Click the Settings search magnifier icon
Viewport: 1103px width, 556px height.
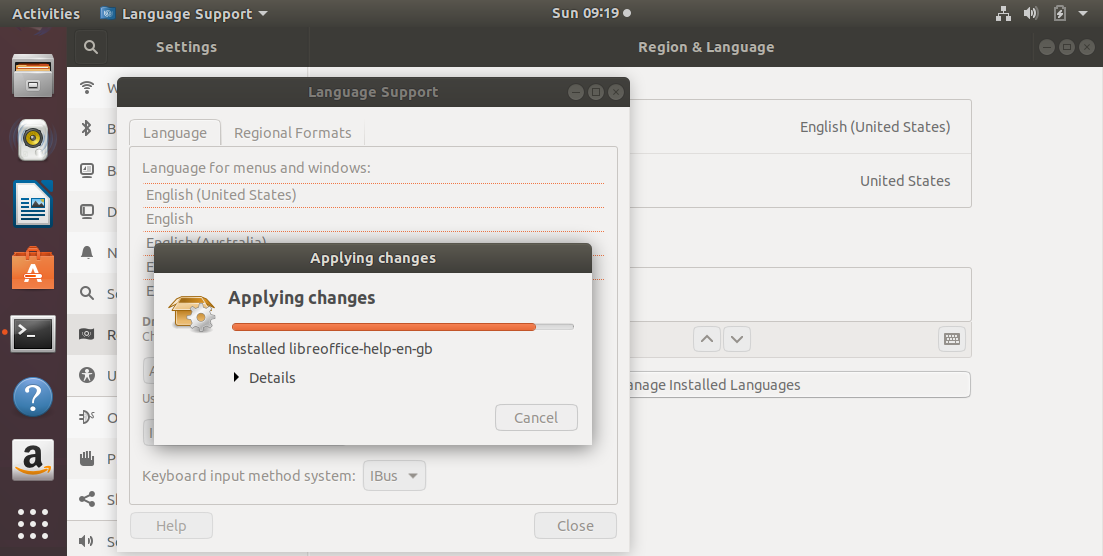click(90, 47)
